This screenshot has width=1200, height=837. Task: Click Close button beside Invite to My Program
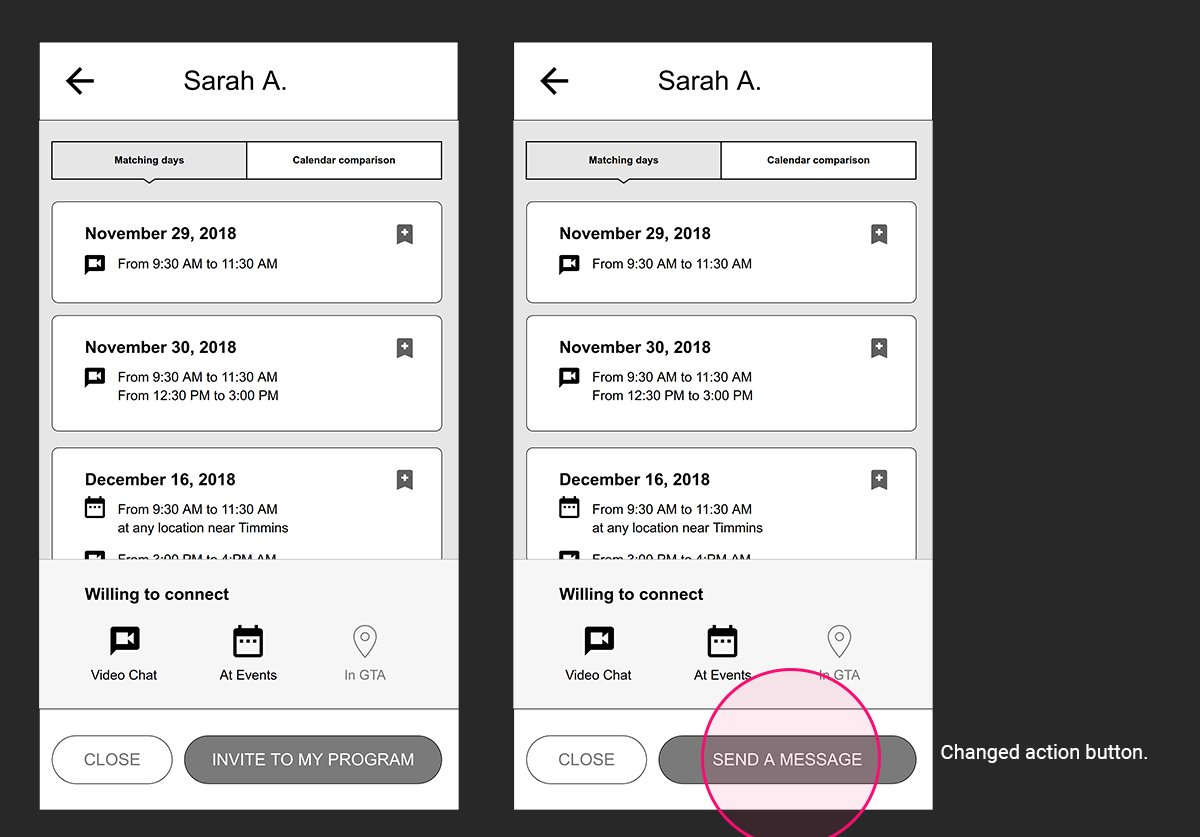click(112, 760)
